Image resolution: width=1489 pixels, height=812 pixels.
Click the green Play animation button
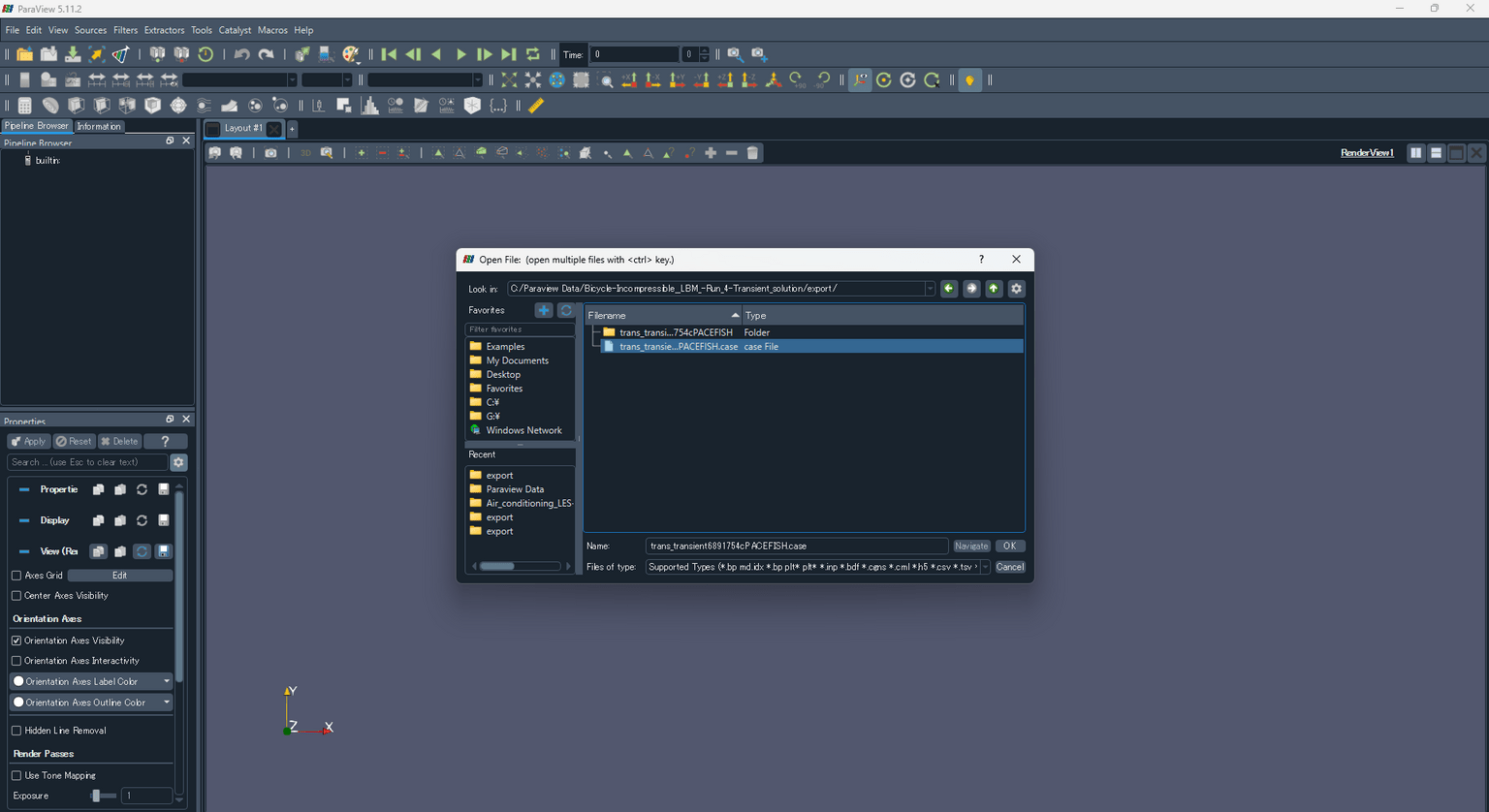point(460,54)
